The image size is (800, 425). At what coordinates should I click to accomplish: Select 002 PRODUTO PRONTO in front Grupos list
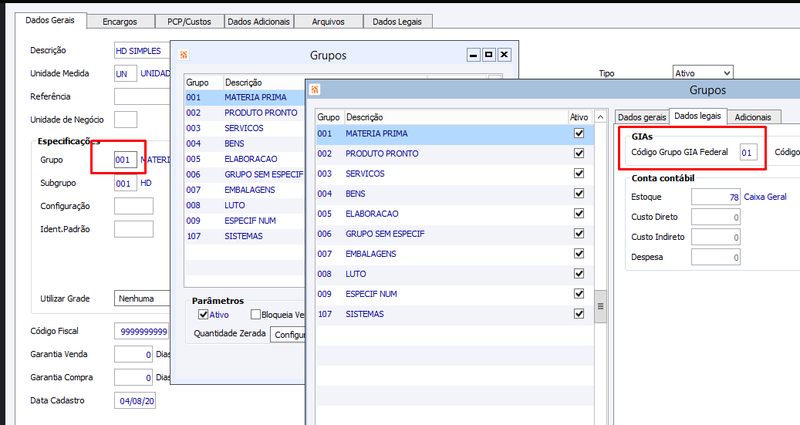point(455,153)
